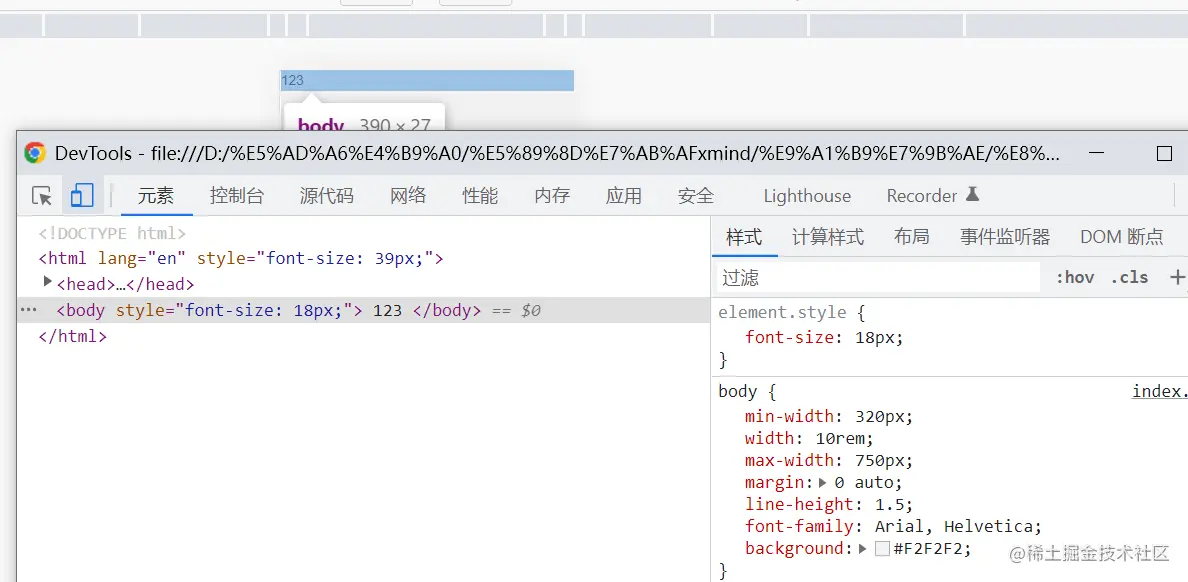Viewport: 1188px width, 582px height.
Task: Open the 应用 tab
Action: [x=624, y=196]
